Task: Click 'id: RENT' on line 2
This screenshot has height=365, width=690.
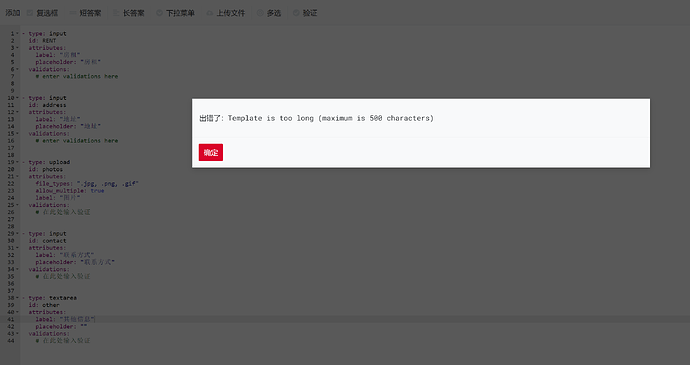Action: click(x=42, y=41)
